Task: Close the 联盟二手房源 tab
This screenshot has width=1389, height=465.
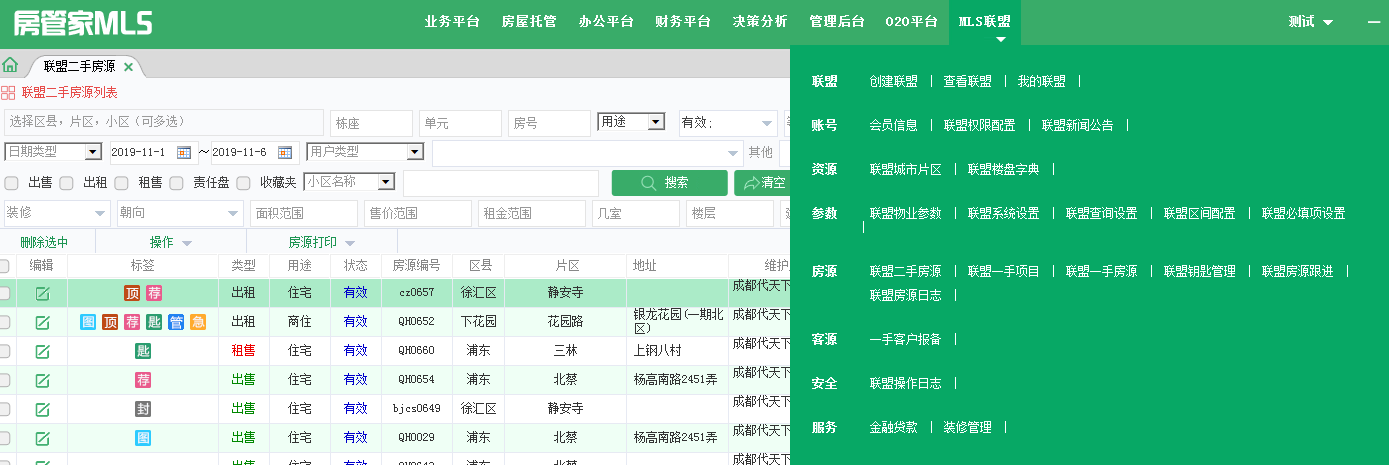Action: coord(128,67)
